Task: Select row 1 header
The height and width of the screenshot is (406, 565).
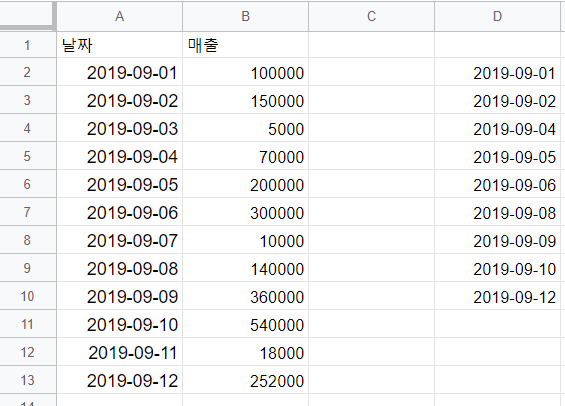Action: [x=27, y=45]
